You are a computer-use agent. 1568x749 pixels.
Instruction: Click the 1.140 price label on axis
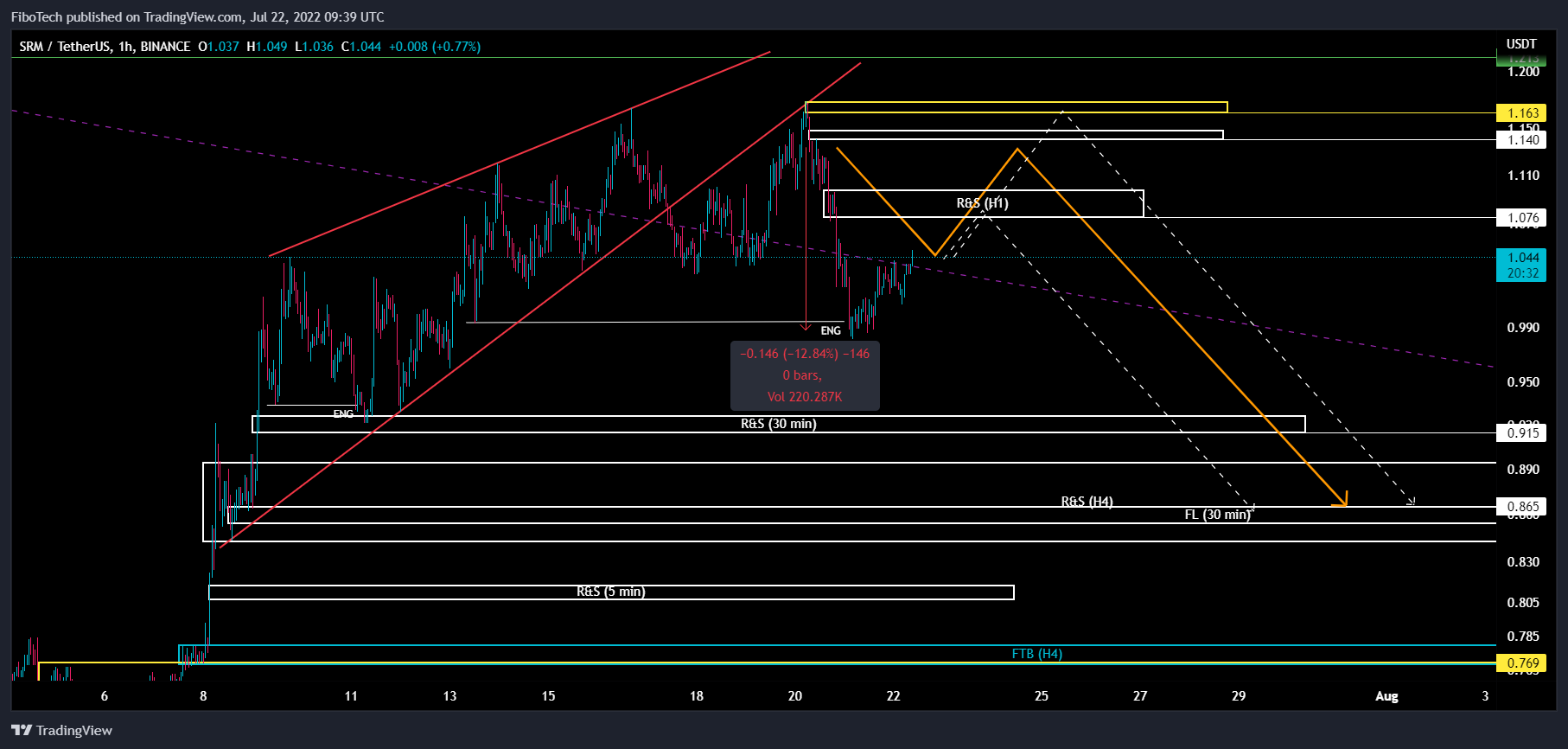point(1521,140)
